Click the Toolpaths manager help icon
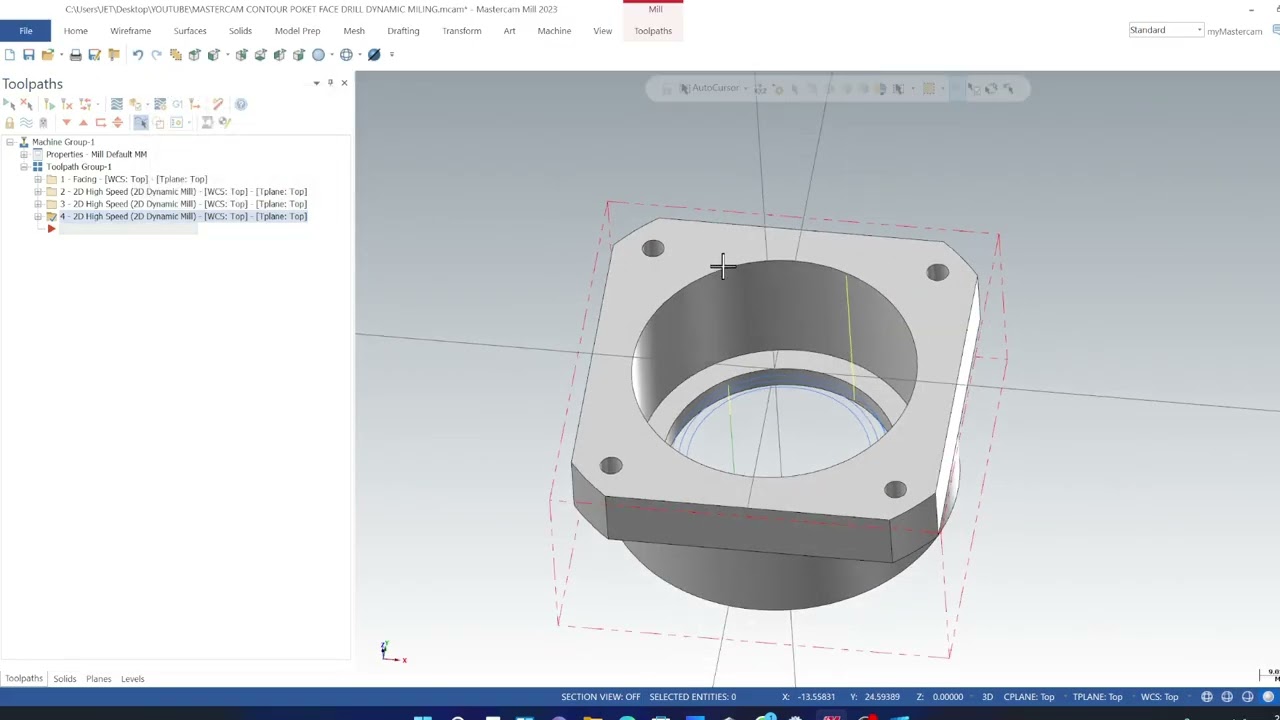 coord(240,104)
